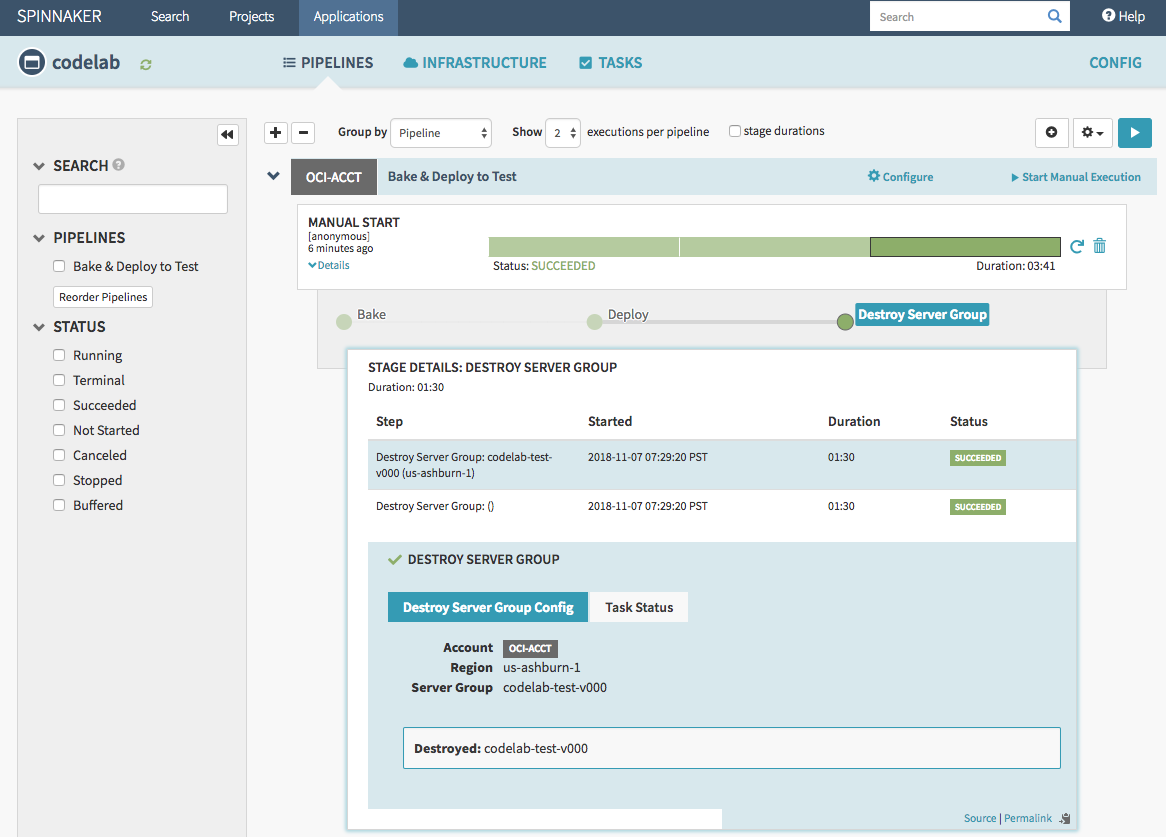Open the Show executions count dropdown
The height and width of the screenshot is (837, 1166).
563,133
